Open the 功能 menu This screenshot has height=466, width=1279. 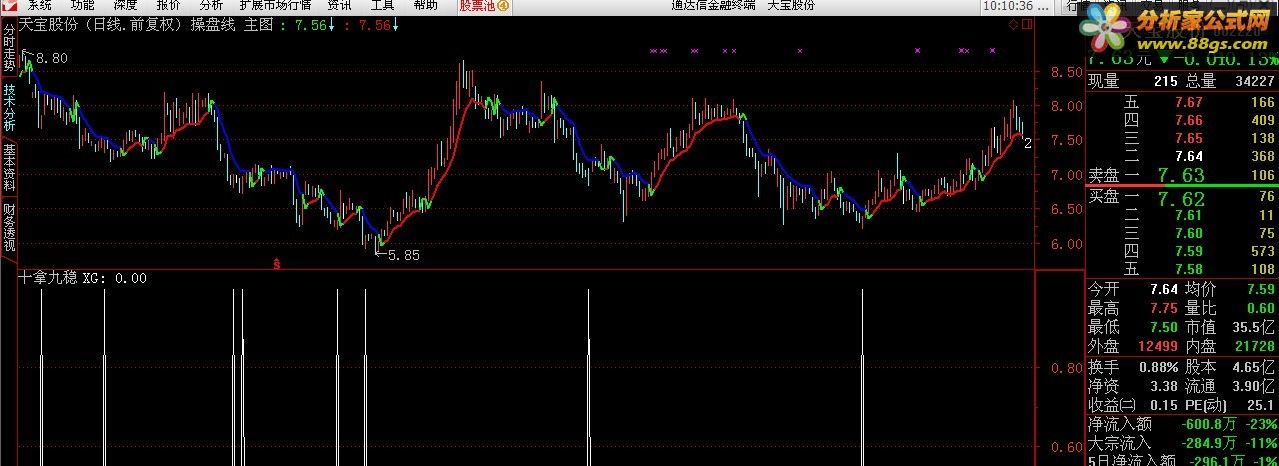pyautogui.click(x=83, y=5)
